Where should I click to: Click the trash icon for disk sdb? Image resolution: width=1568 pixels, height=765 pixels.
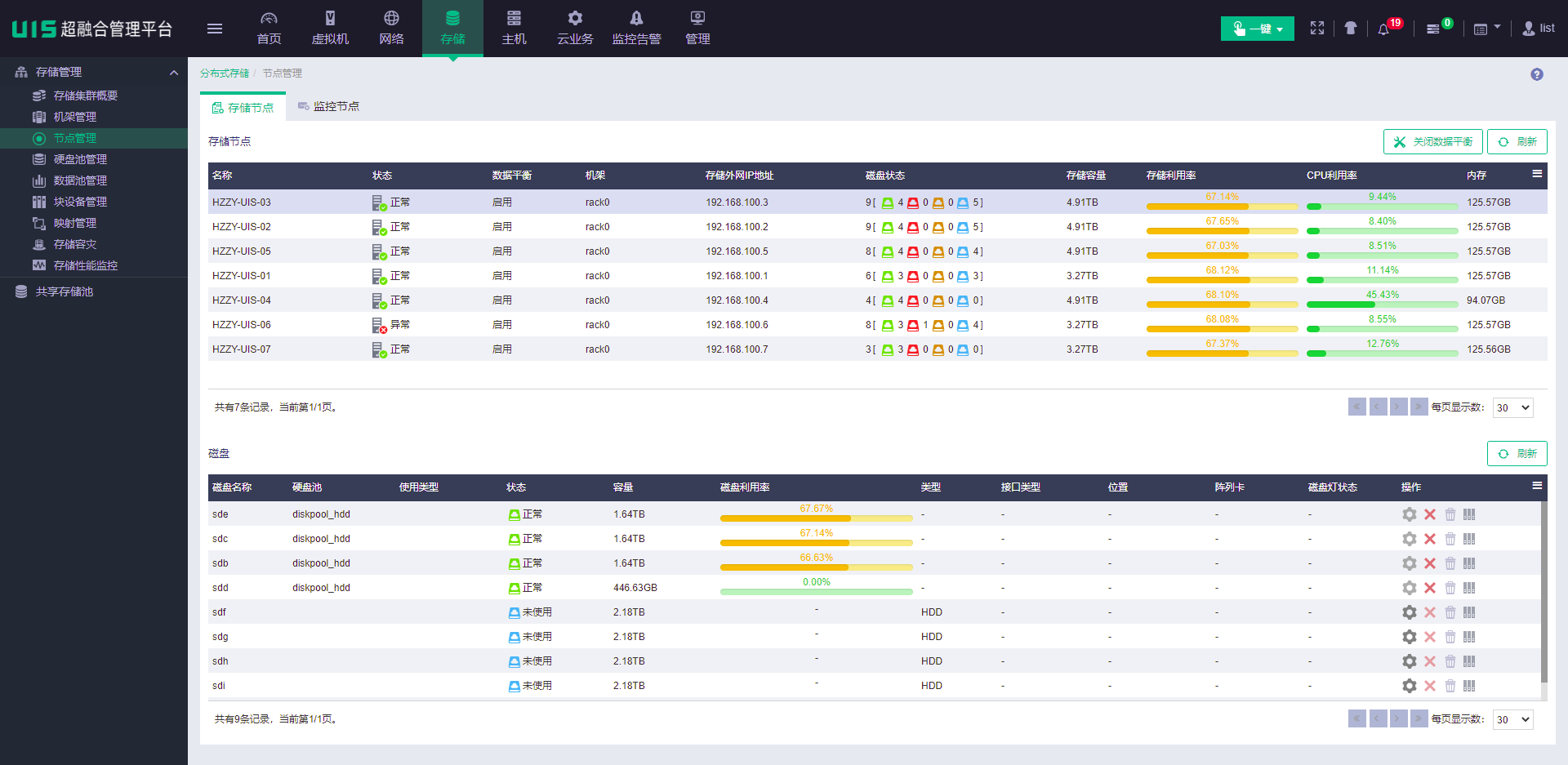pos(1450,563)
